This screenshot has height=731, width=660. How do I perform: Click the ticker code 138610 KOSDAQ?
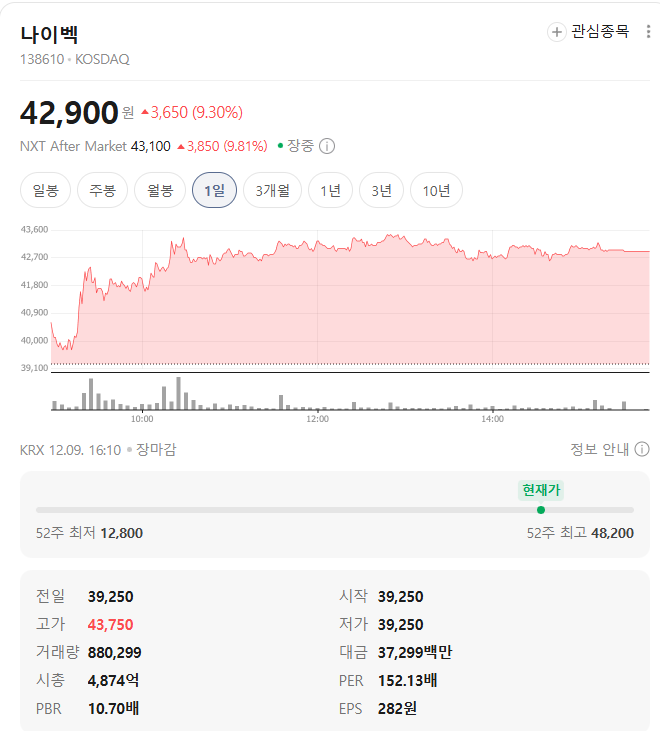[x=75, y=59]
